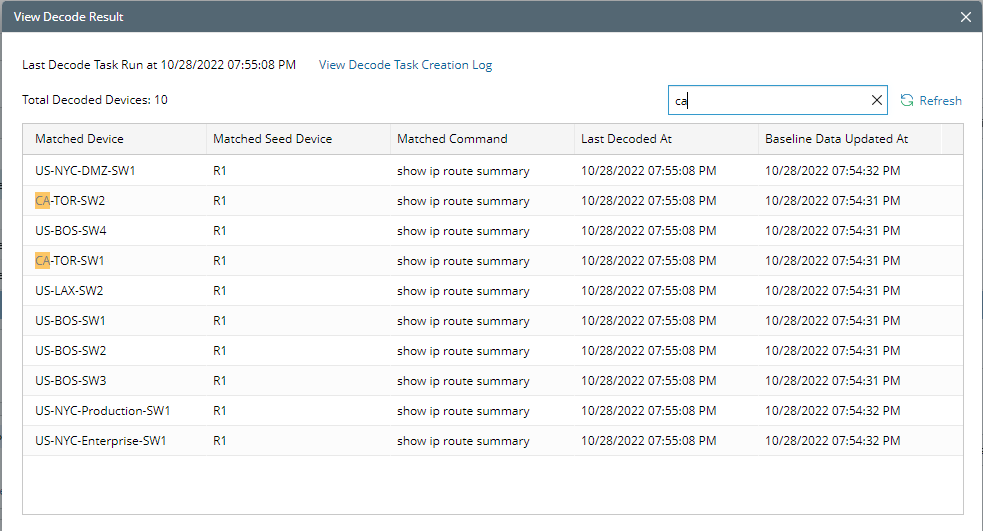This screenshot has height=531, width=983.
Task: Select the US-NYC-DMZ-SW1 device row
Action: (x=493, y=171)
